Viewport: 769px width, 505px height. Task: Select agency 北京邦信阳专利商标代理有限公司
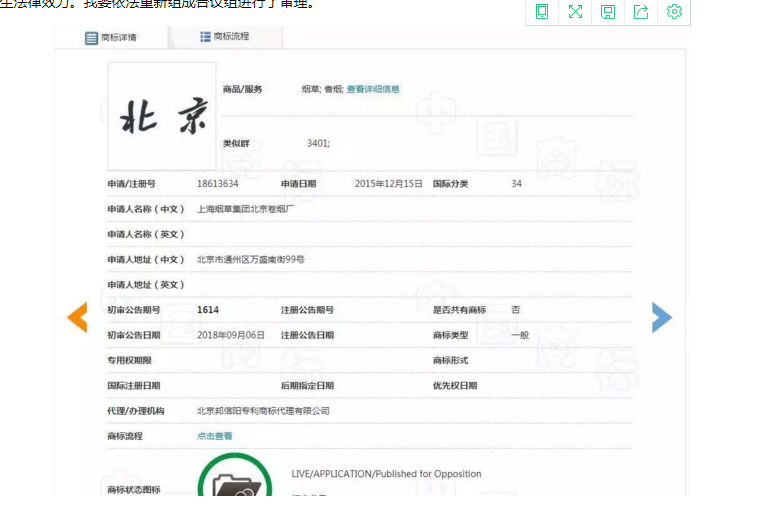pyautogui.click(x=263, y=411)
